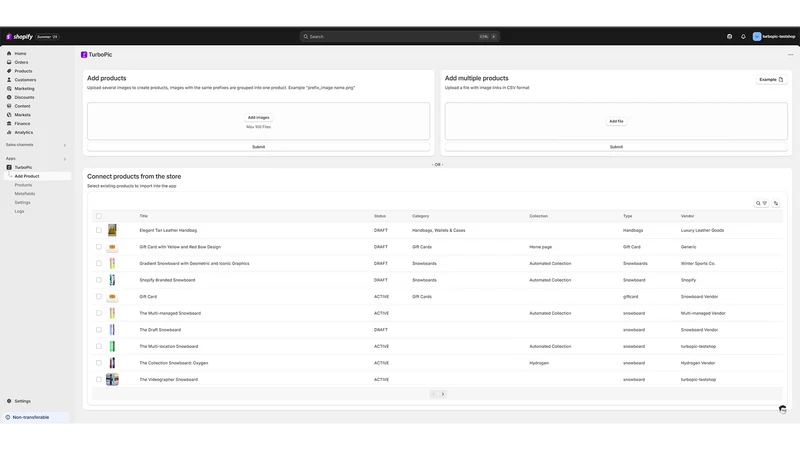Check the Gradient Snowboard row checkbox
800x450 pixels.
tap(99, 263)
